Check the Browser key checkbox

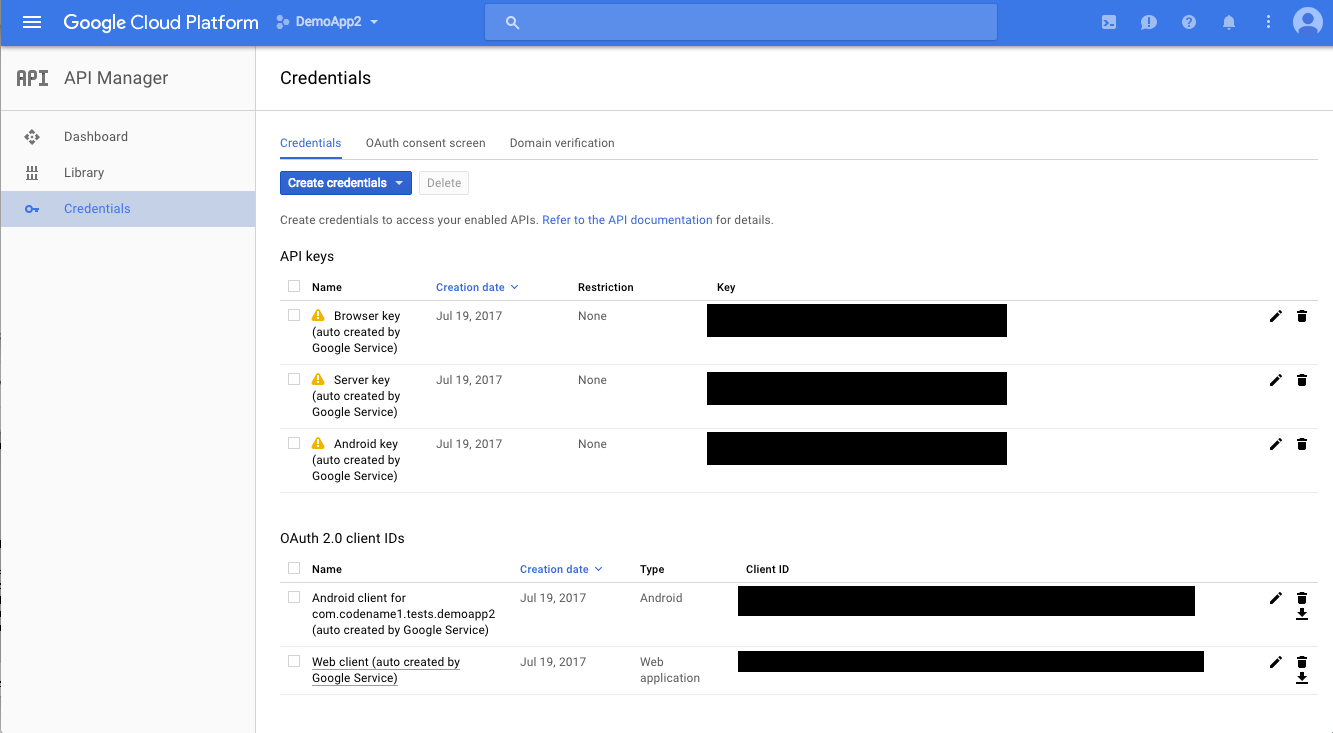[x=294, y=315]
